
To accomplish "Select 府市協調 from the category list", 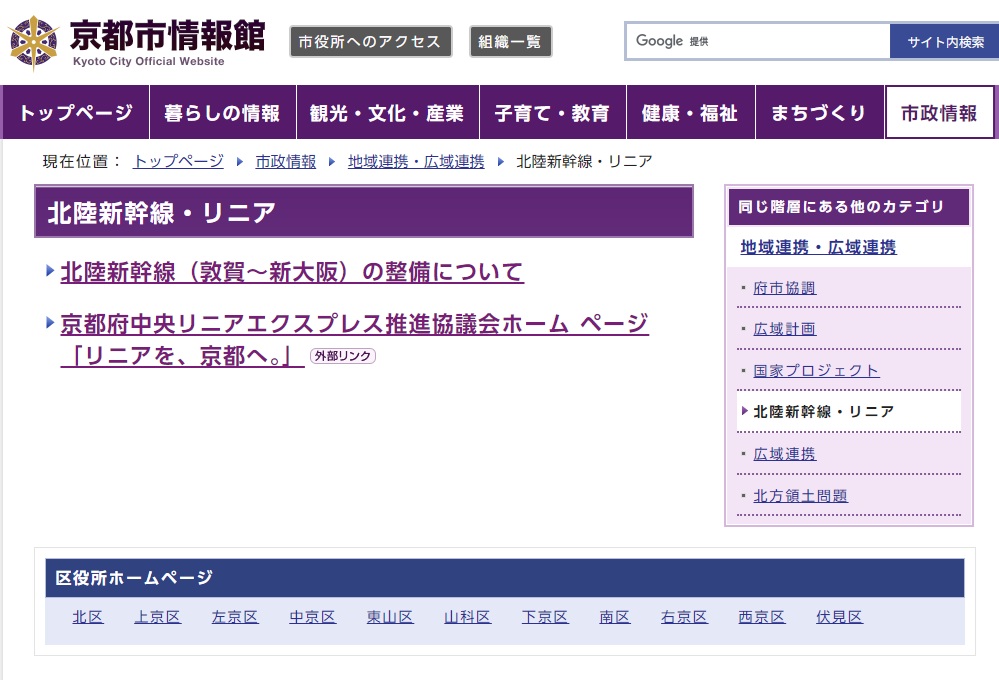I will [x=786, y=287].
